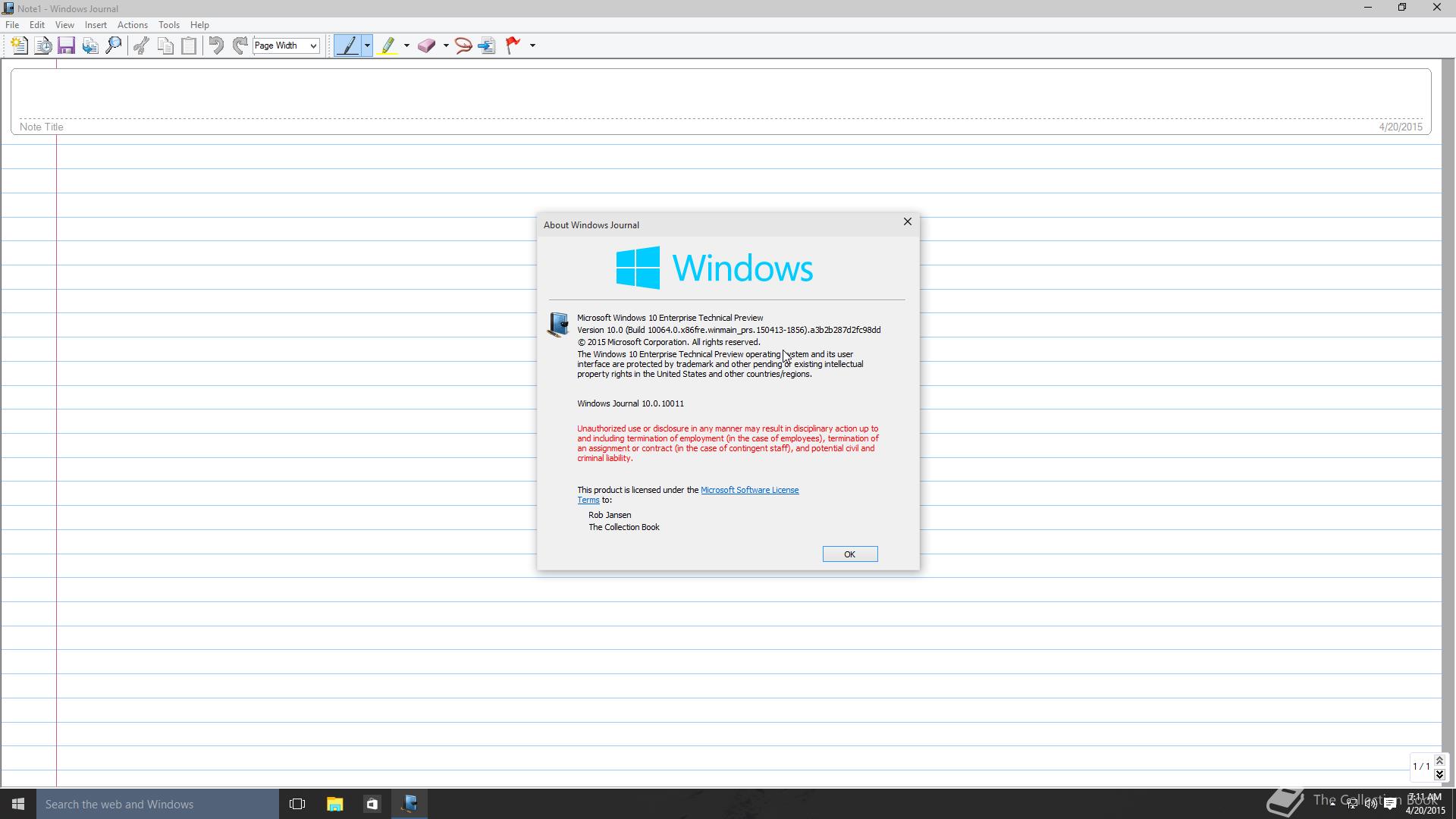The image size is (1456, 819).
Task: Click the 1 / 1 page counter
Action: pos(1421,767)
